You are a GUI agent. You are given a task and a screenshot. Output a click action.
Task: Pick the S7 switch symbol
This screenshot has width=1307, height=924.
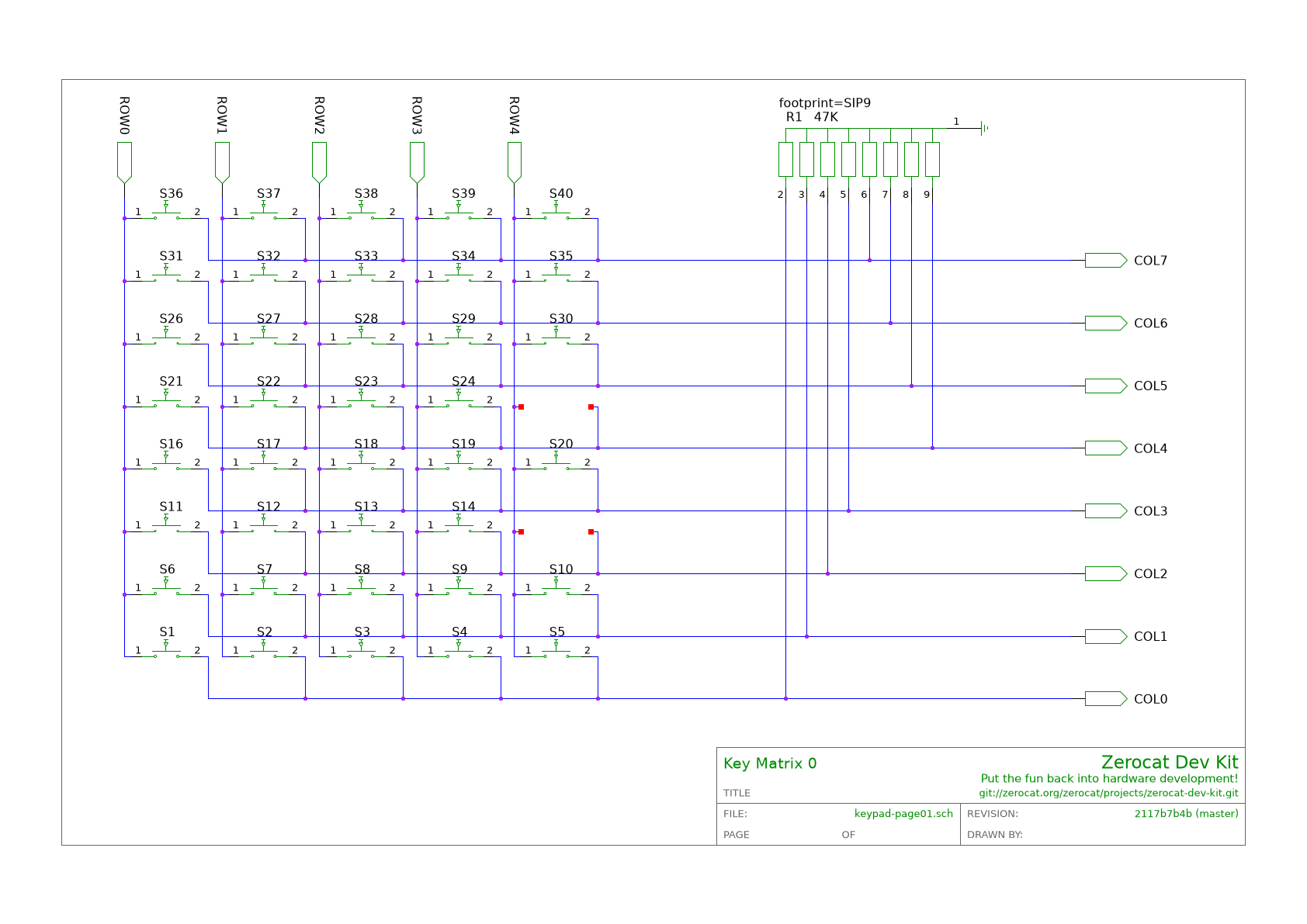[x=263, y=587]
